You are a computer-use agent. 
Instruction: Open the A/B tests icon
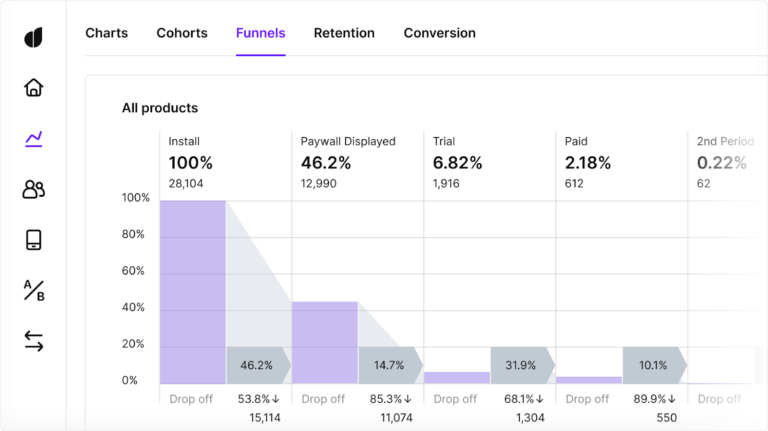(x=34, y=291)
